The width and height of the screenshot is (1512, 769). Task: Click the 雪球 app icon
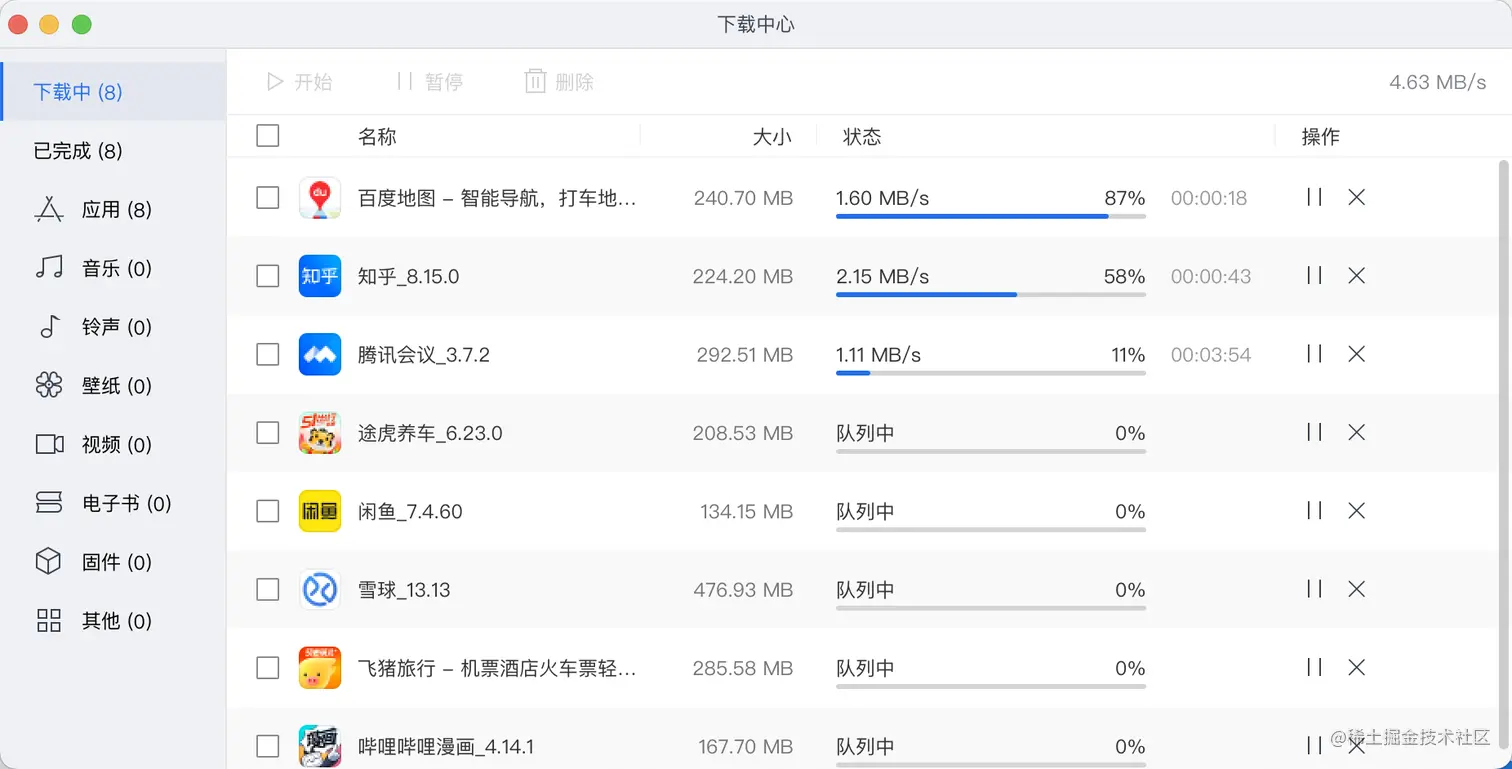[x=320, y=590]
